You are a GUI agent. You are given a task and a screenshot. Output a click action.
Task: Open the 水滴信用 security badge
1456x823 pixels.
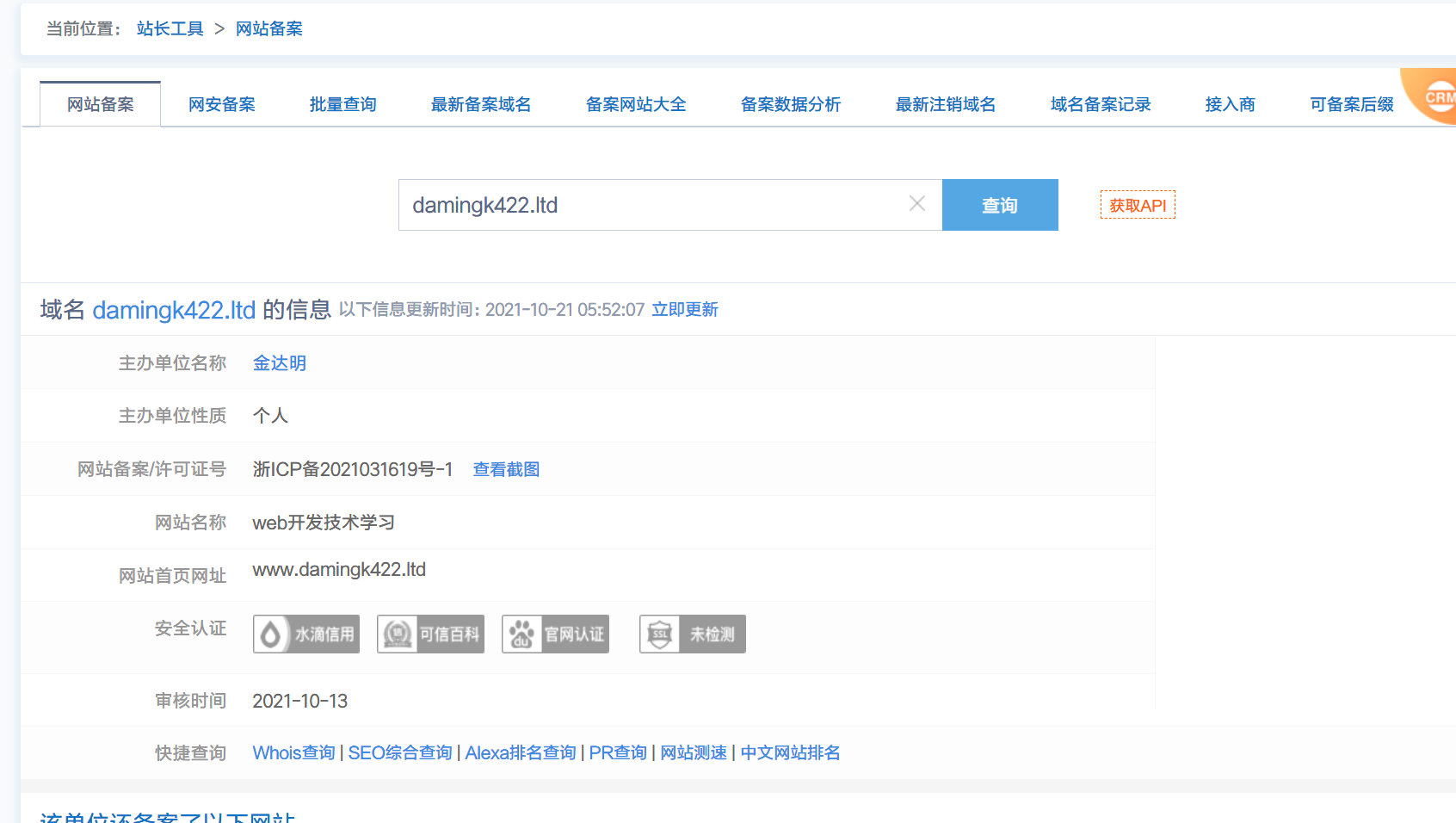coord(306,634)
